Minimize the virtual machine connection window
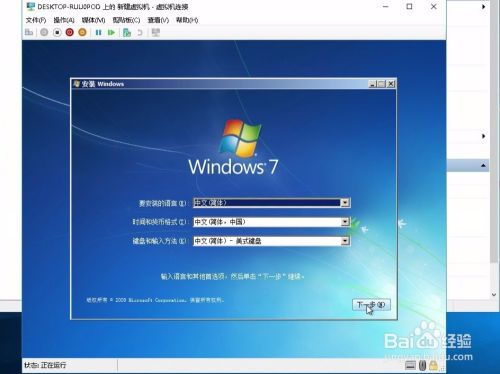This screenshot has height=374, width=500. coord(386,7)
